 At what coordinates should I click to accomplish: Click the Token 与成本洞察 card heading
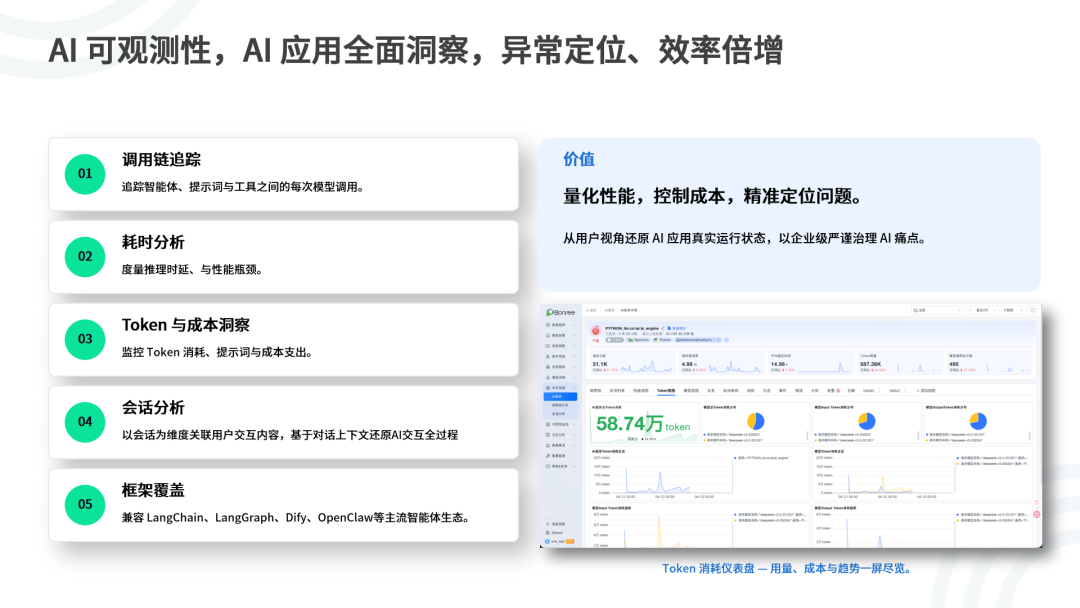(x=186, y=325)
